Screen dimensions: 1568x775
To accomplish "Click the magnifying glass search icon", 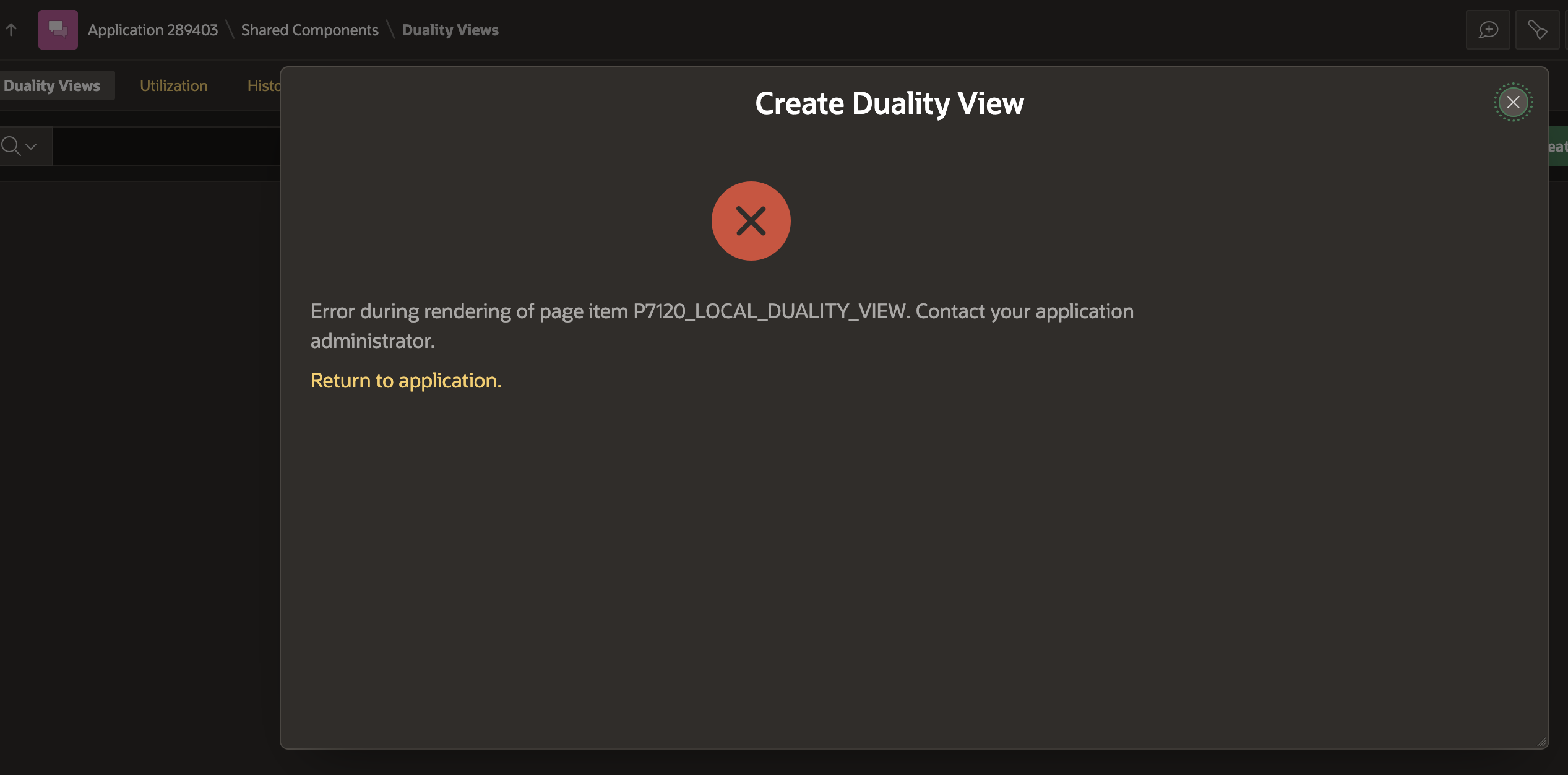I will point(11,146).
